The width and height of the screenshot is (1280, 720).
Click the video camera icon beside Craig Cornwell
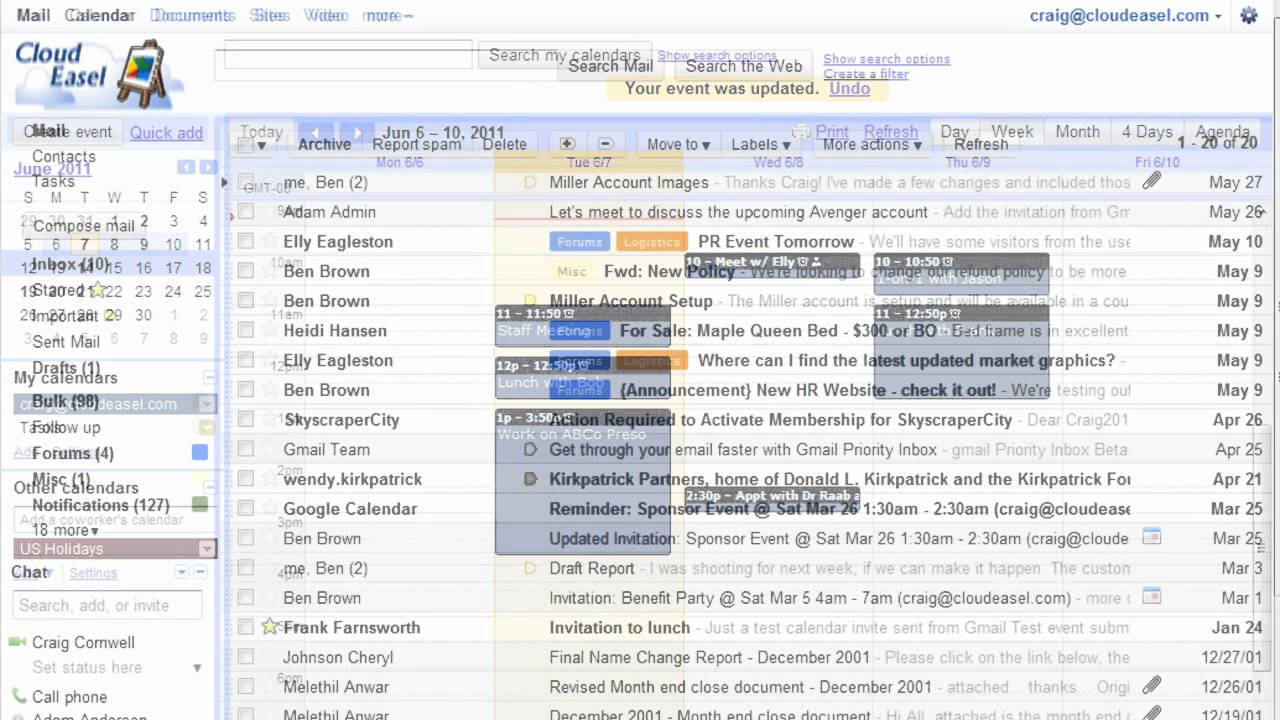point(17,642)
